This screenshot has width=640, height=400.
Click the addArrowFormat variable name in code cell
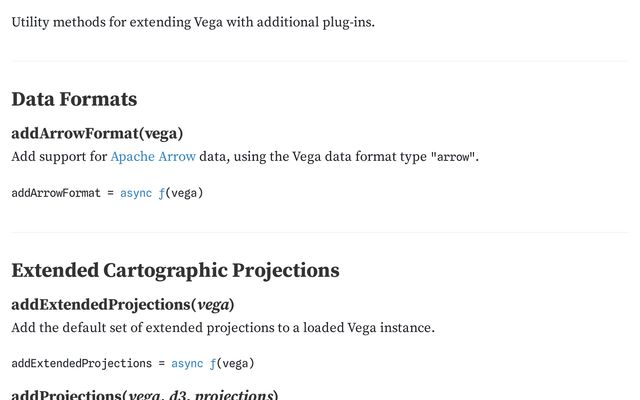[x=56, y=193]
